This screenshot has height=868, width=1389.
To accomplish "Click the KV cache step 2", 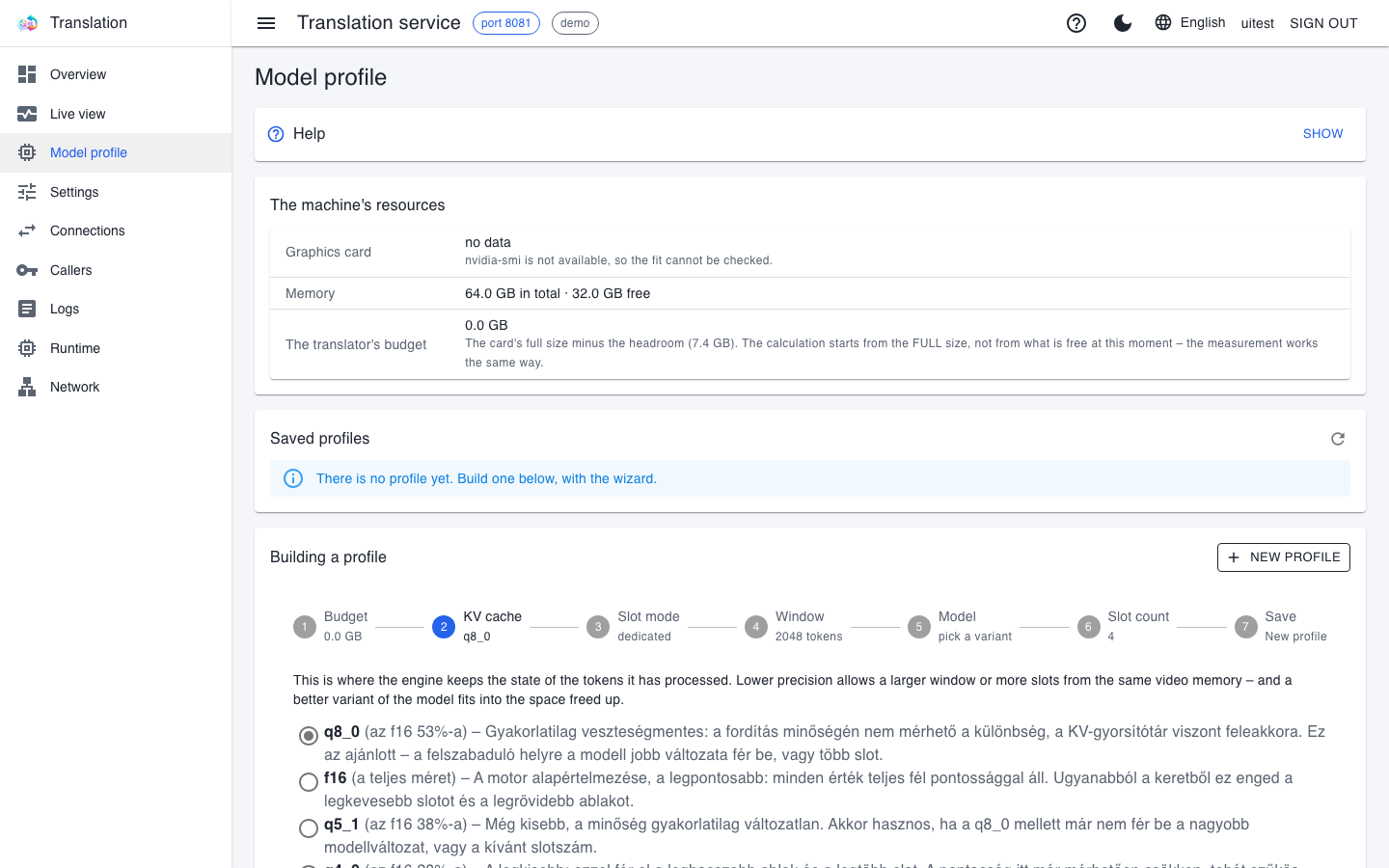I will (477, 626).
